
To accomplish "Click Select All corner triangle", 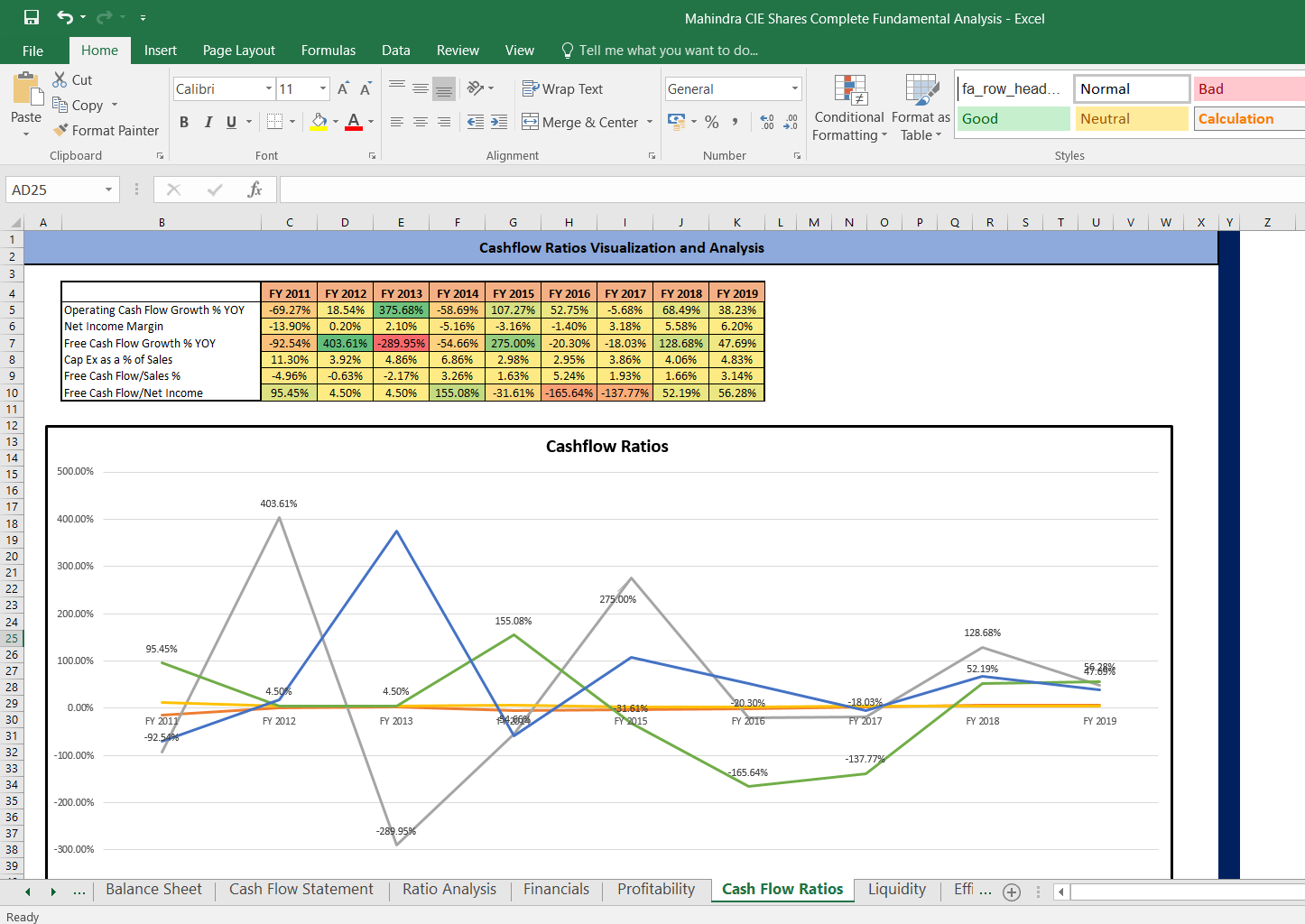I will tap(14, 222).
